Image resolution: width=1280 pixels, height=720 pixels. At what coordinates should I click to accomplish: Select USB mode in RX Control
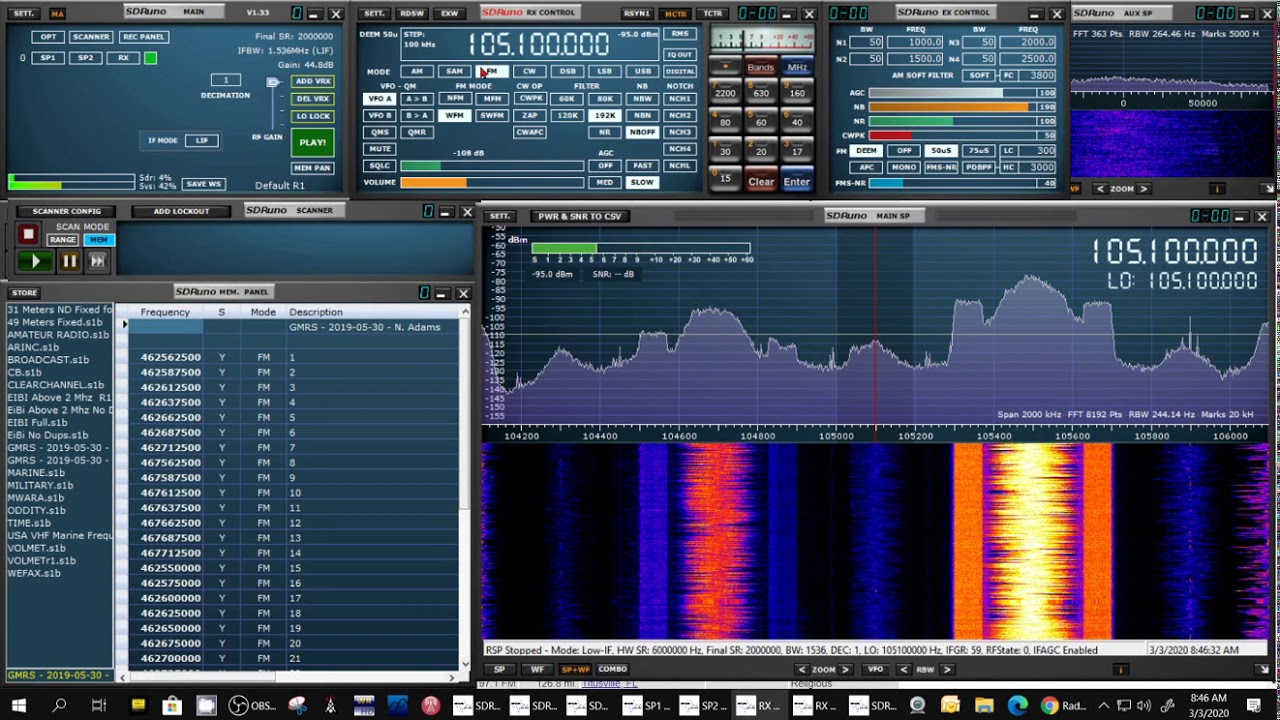[643, 72]
